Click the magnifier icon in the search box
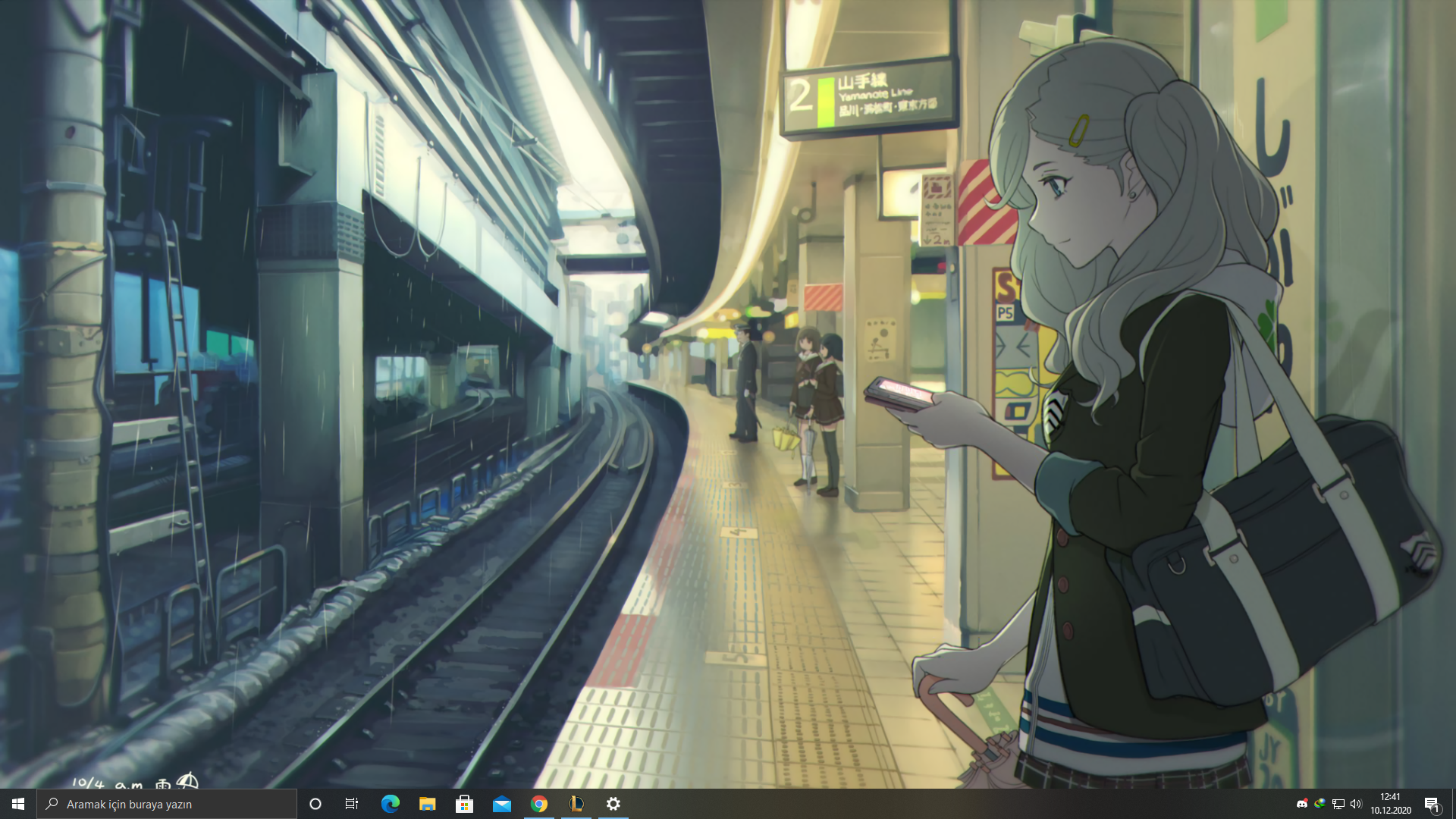Viewport: 1456px width, 819px height. pyautogui.click(x=52, y=804)
